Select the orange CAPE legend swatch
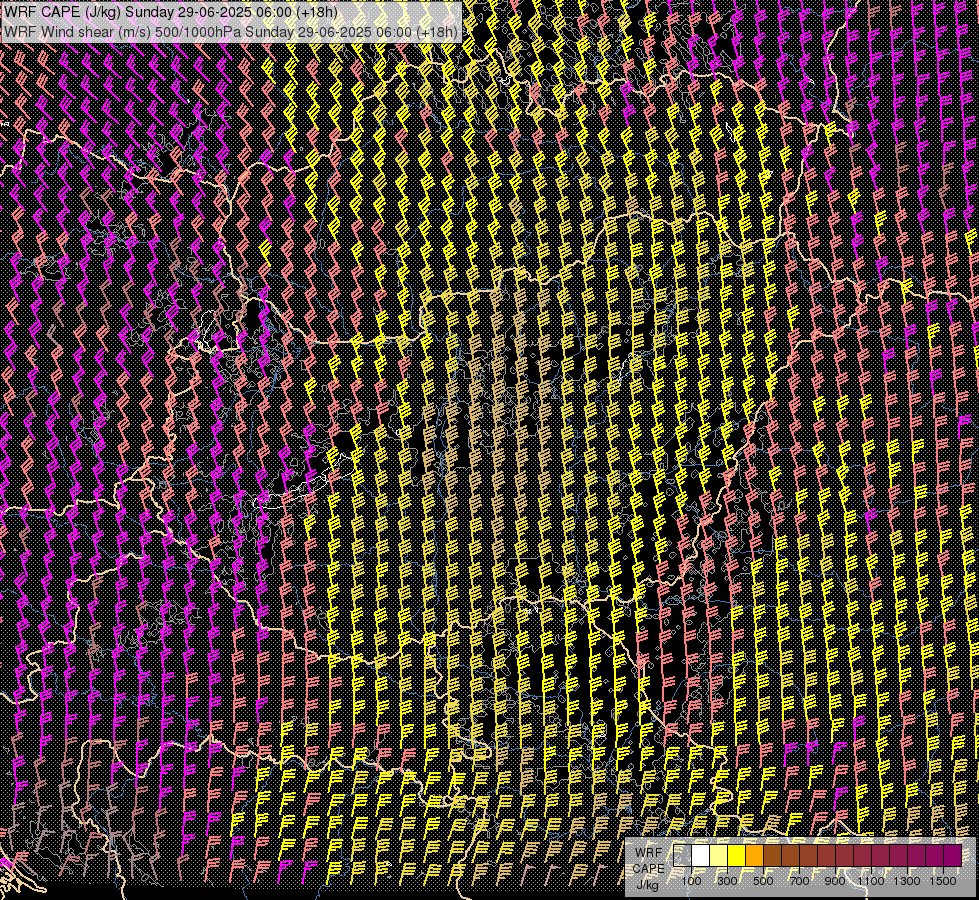The image size is (979, 900). click(x=755, y=856)
